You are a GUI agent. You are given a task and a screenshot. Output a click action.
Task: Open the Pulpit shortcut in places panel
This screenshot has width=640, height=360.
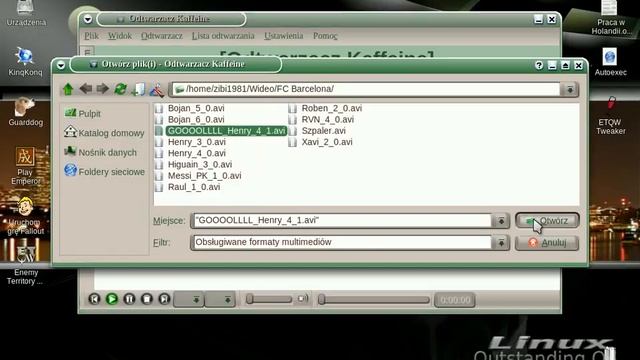click(x=82, y=113)
